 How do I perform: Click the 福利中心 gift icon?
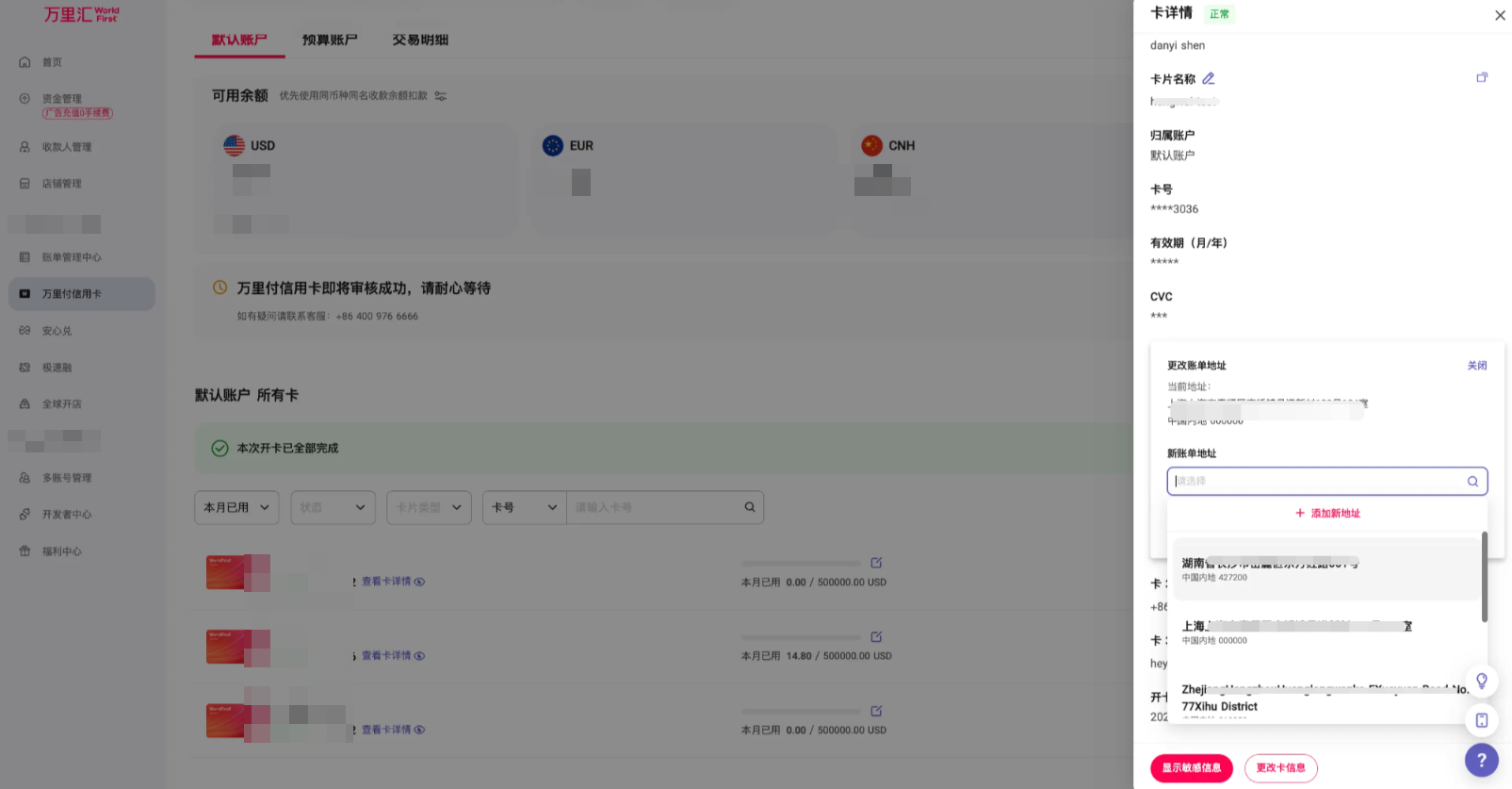[24, 551]
